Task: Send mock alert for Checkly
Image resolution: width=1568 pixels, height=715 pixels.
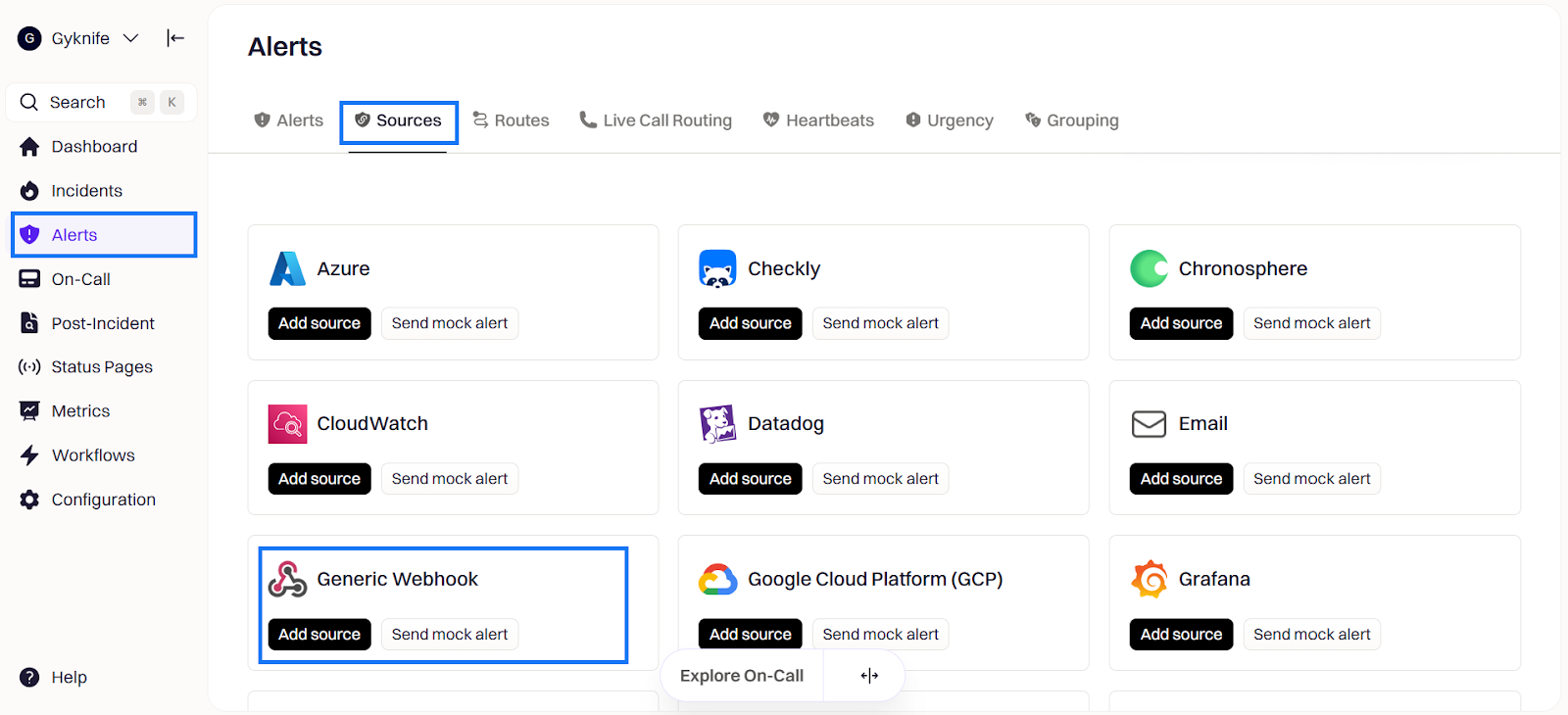Action: point(881,323)
